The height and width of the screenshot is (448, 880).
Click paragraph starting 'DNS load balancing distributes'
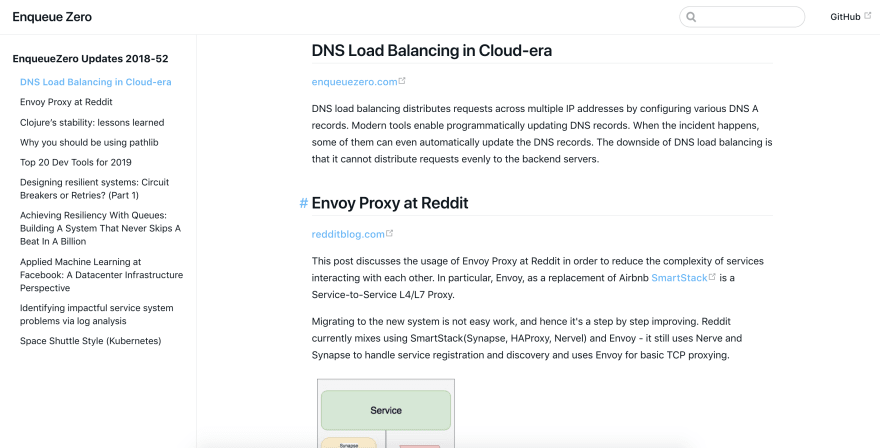(x=542, y=134)
